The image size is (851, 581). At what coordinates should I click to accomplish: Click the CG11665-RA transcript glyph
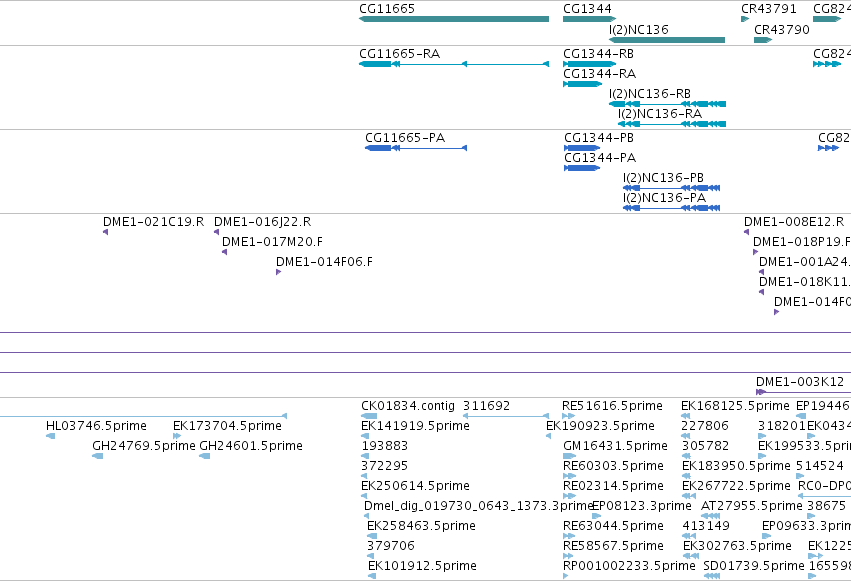coord(454,64)
